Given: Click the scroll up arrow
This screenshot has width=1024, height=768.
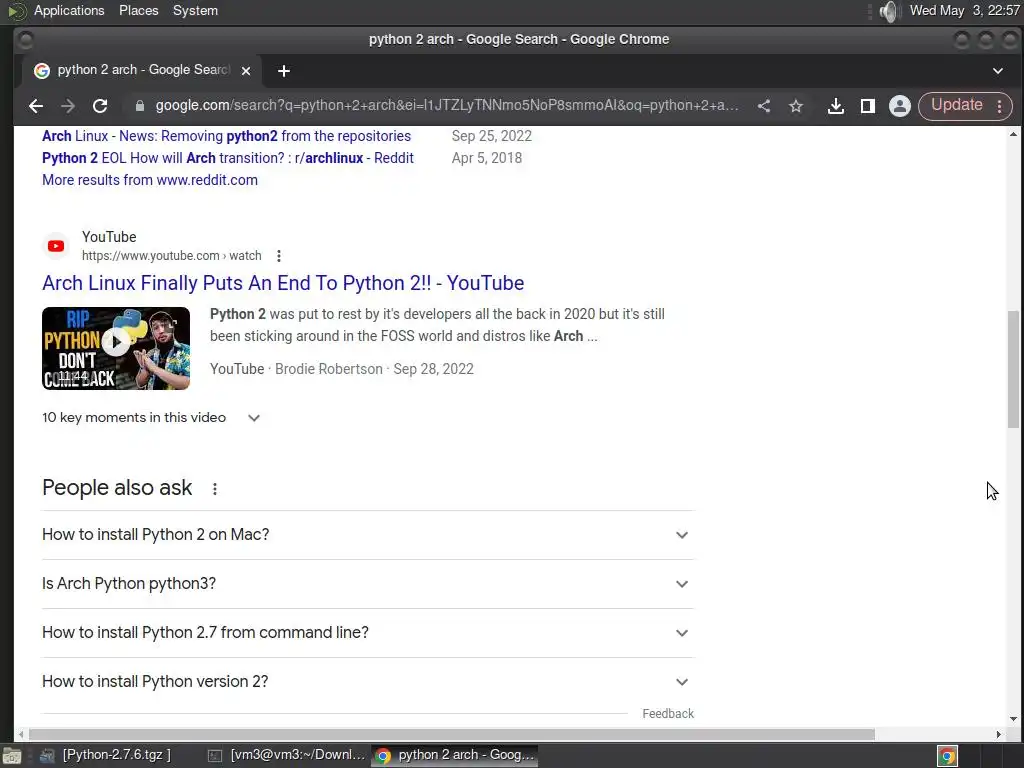Looking at the screenshot, I should 1013,134.
